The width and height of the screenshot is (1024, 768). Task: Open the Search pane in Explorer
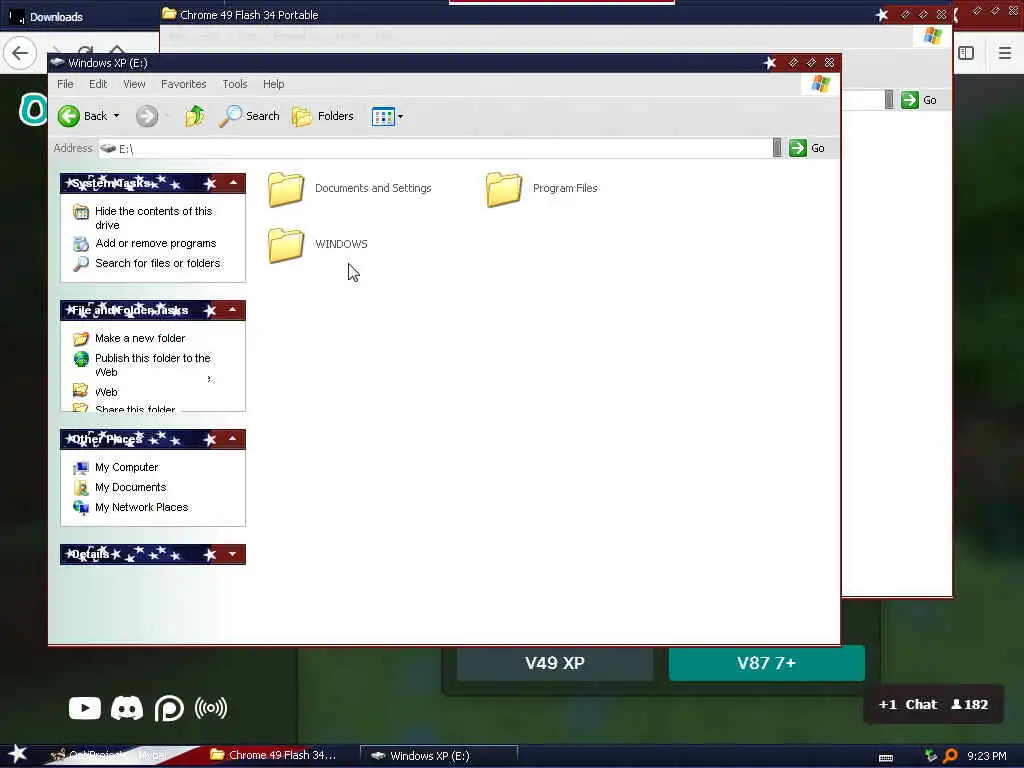tap(249, 116)
